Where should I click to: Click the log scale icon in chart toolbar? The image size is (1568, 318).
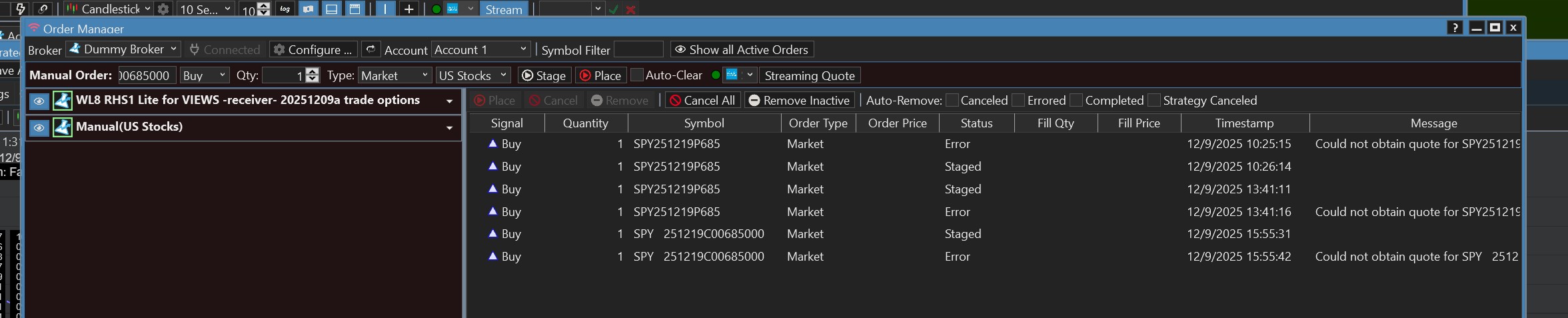click(285, 9)
